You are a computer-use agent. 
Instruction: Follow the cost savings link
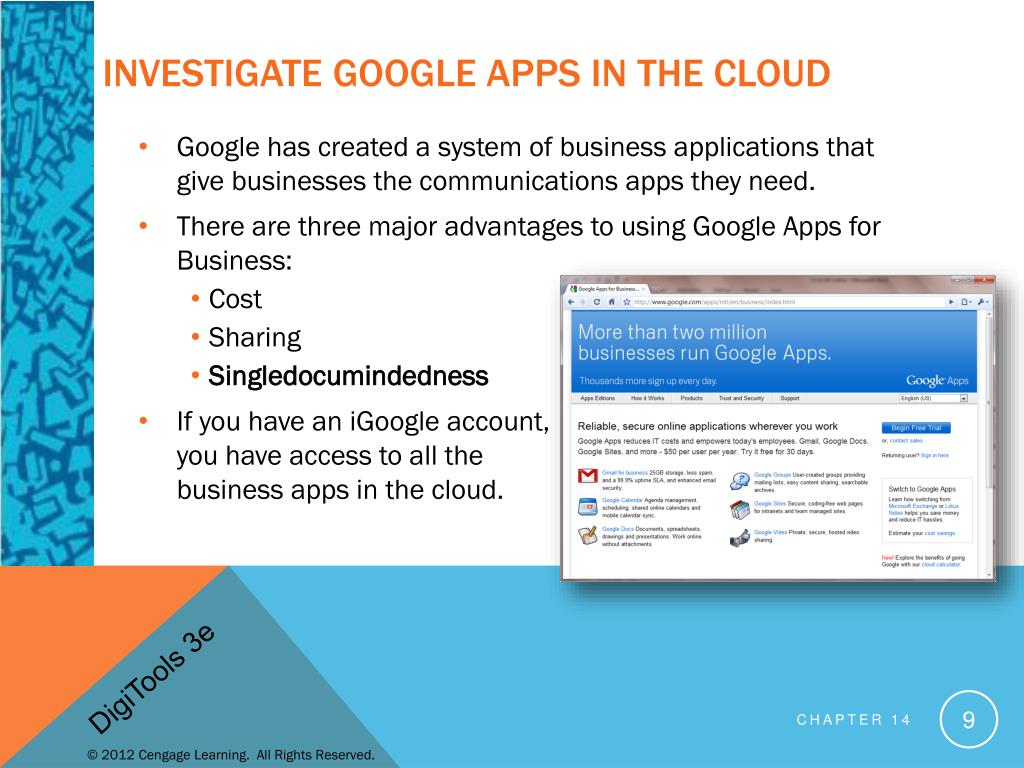(x=940, y=534)
